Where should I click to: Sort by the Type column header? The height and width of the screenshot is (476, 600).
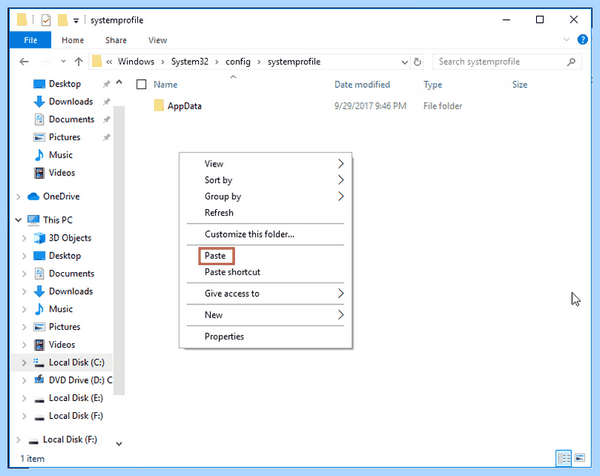coord(433,85)
